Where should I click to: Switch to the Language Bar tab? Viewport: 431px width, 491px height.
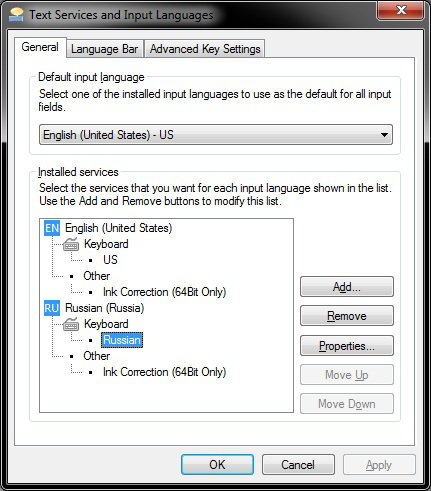pos(105,49)
